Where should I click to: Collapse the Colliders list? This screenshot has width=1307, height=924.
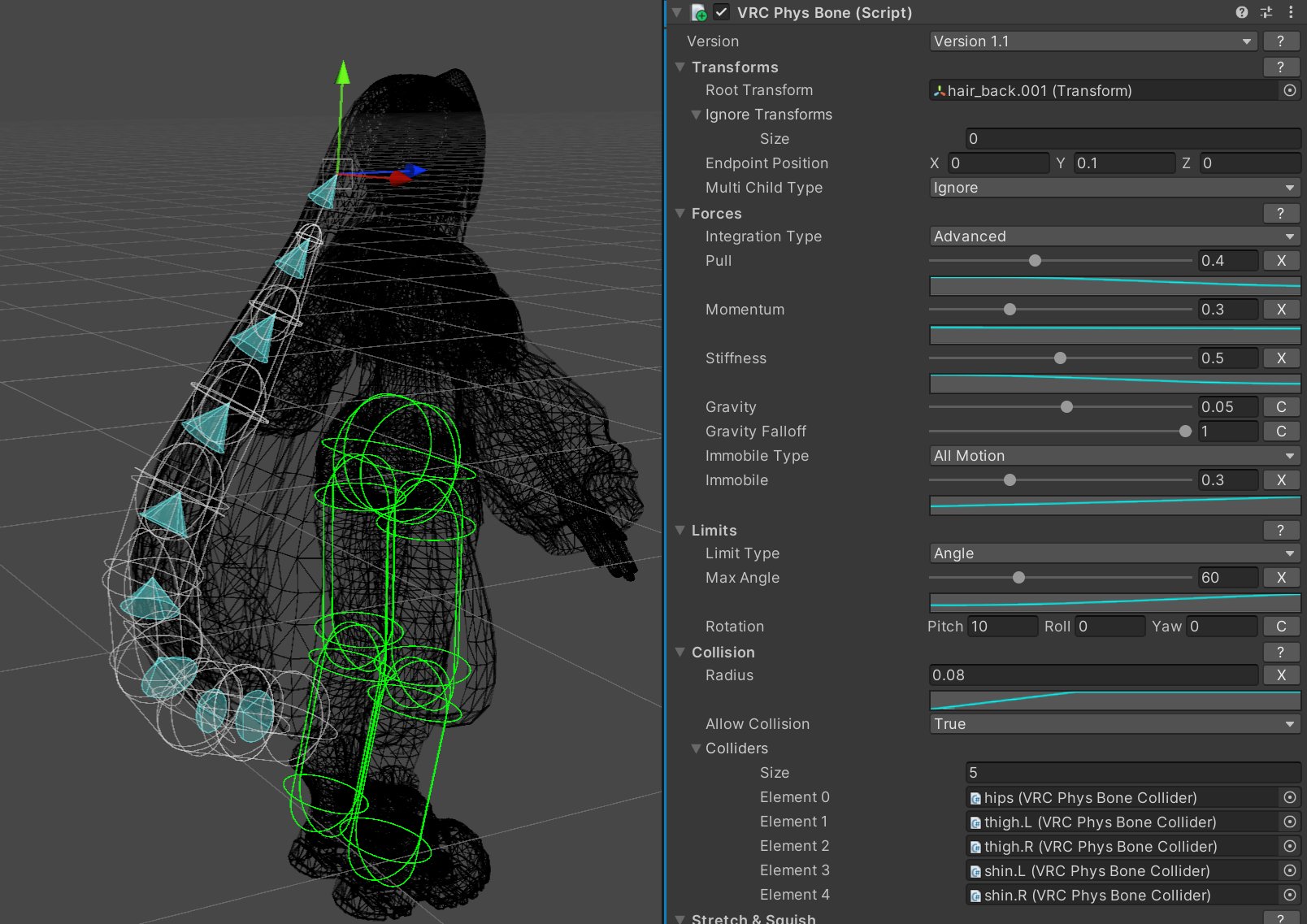coord(696,748)
